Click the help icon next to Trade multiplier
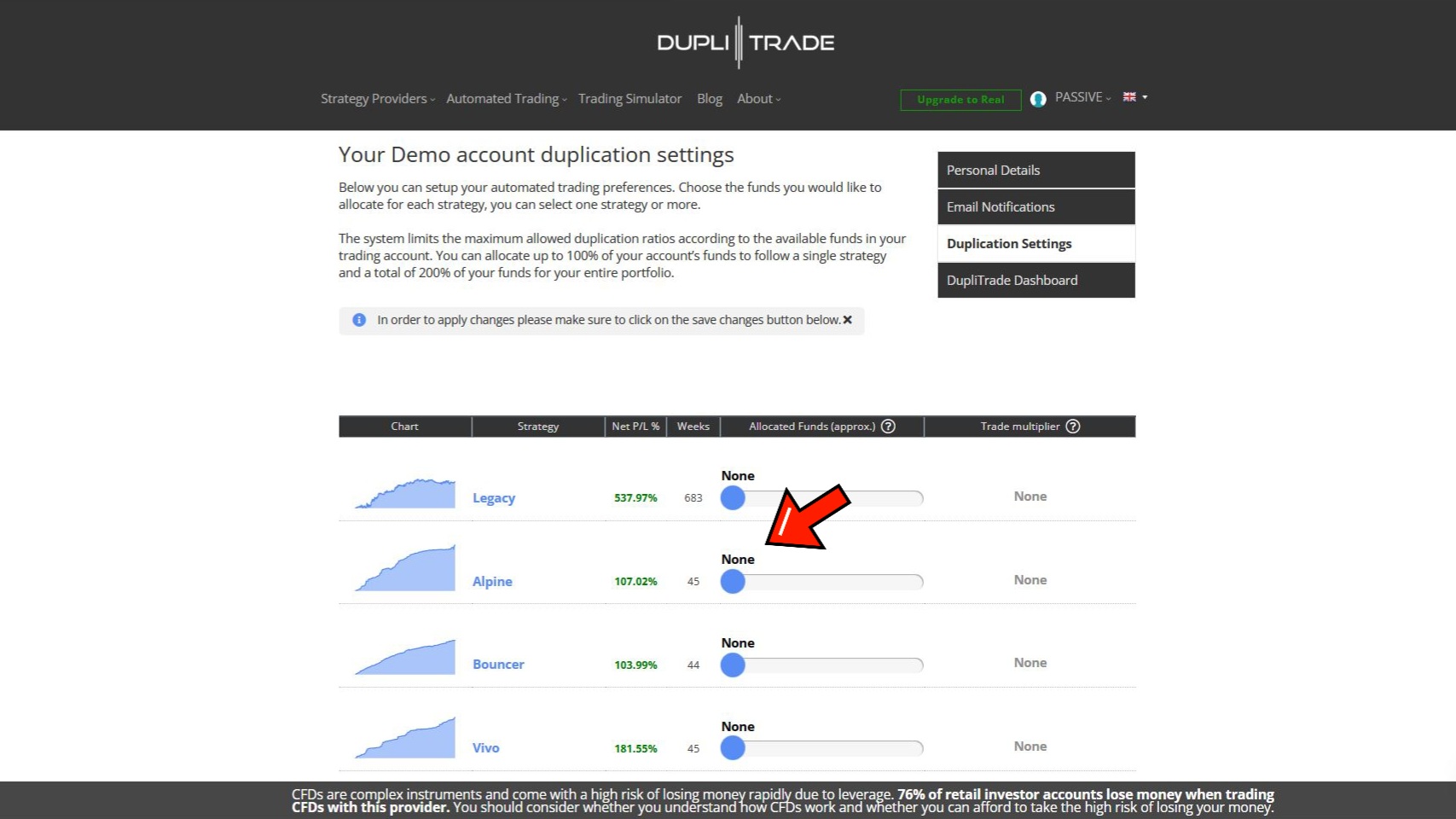1456x819 pixels. tap(1073, 427)
